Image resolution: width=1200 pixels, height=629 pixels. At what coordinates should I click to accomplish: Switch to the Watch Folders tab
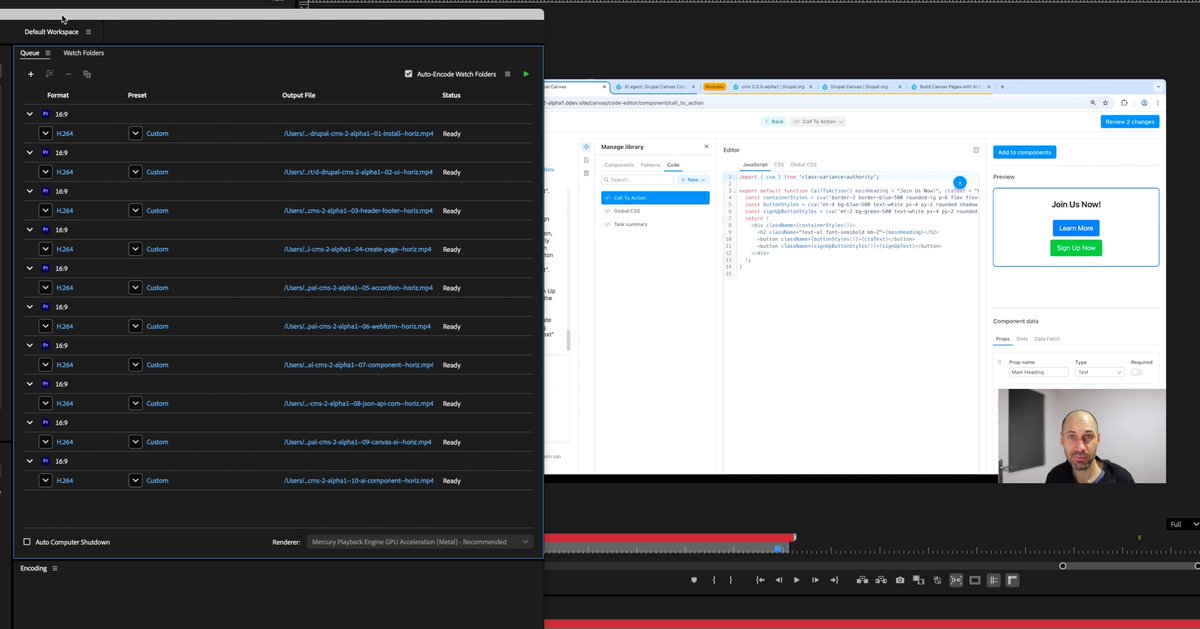click(x=83, y=53)
